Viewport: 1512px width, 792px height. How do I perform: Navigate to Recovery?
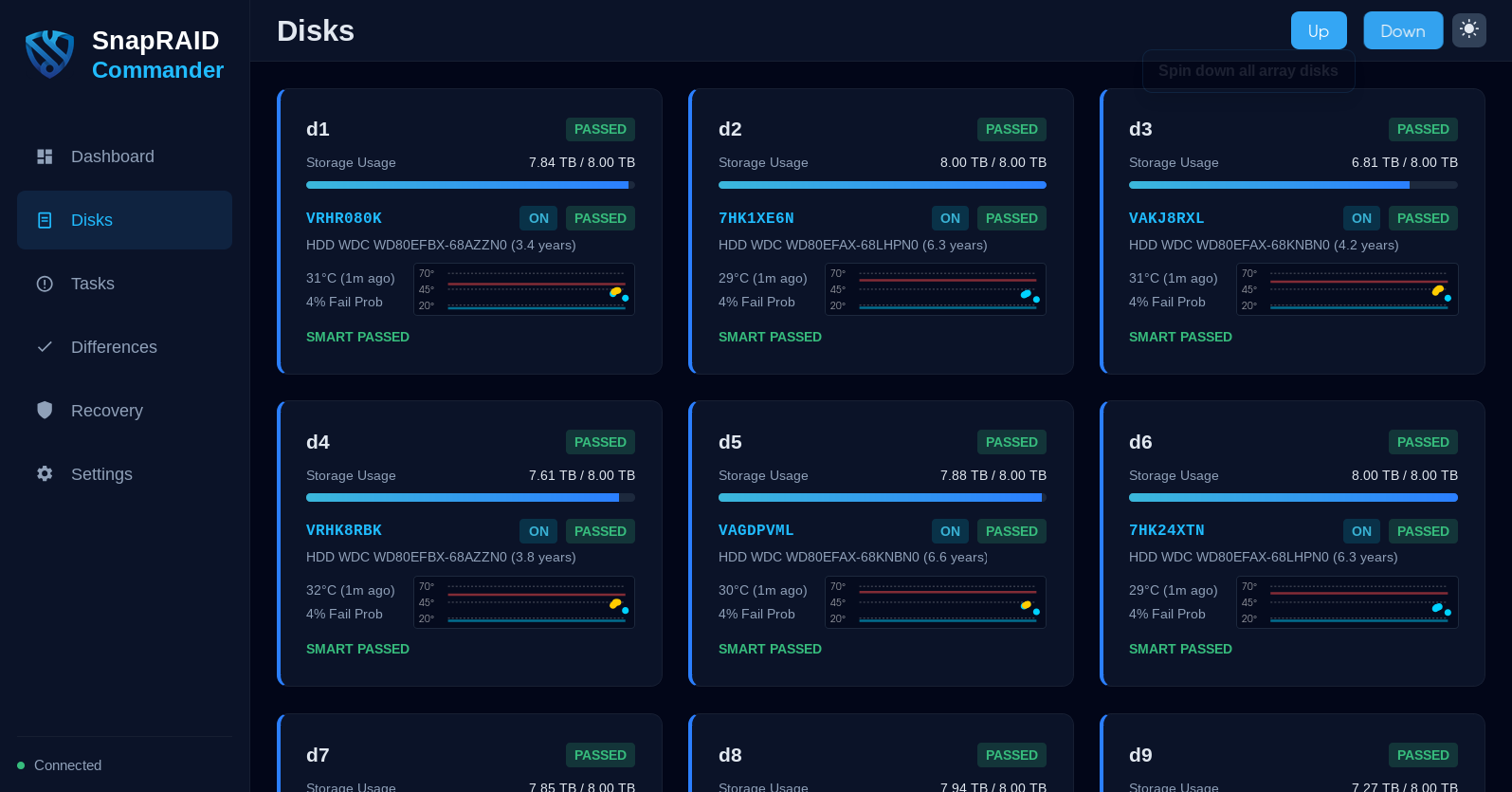tap(124, 411)
